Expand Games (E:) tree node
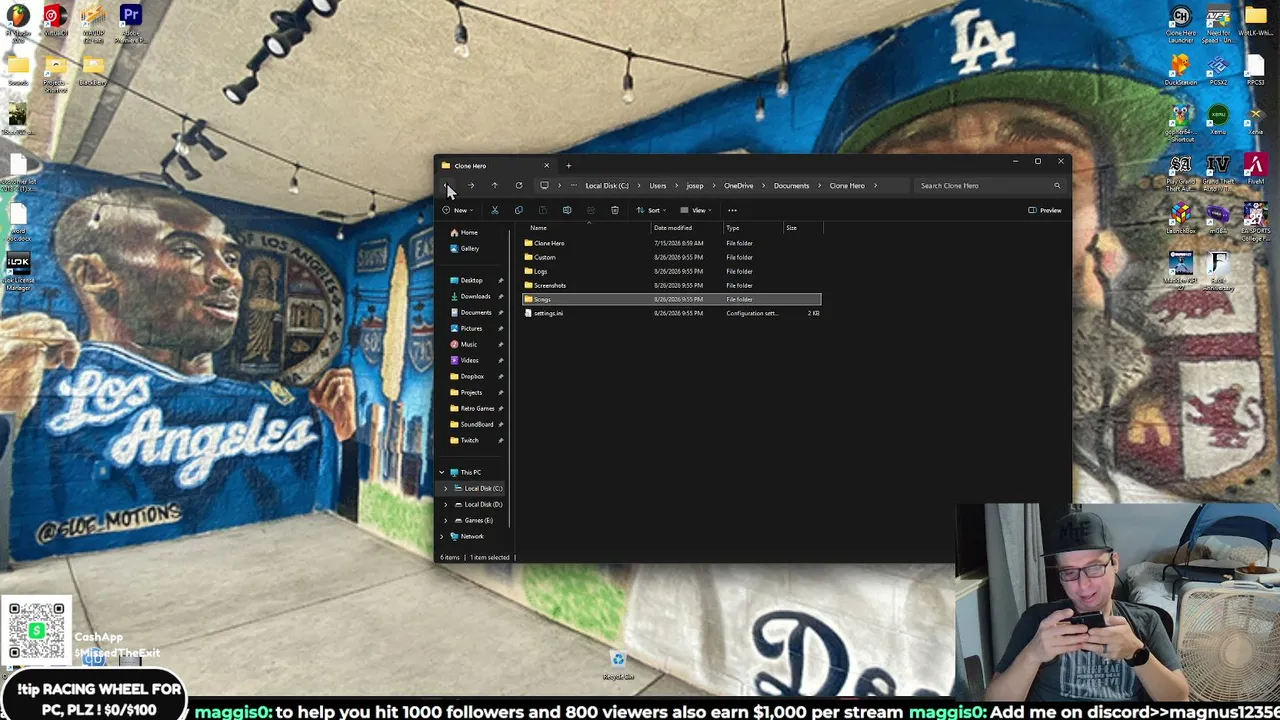 point(446,520)
